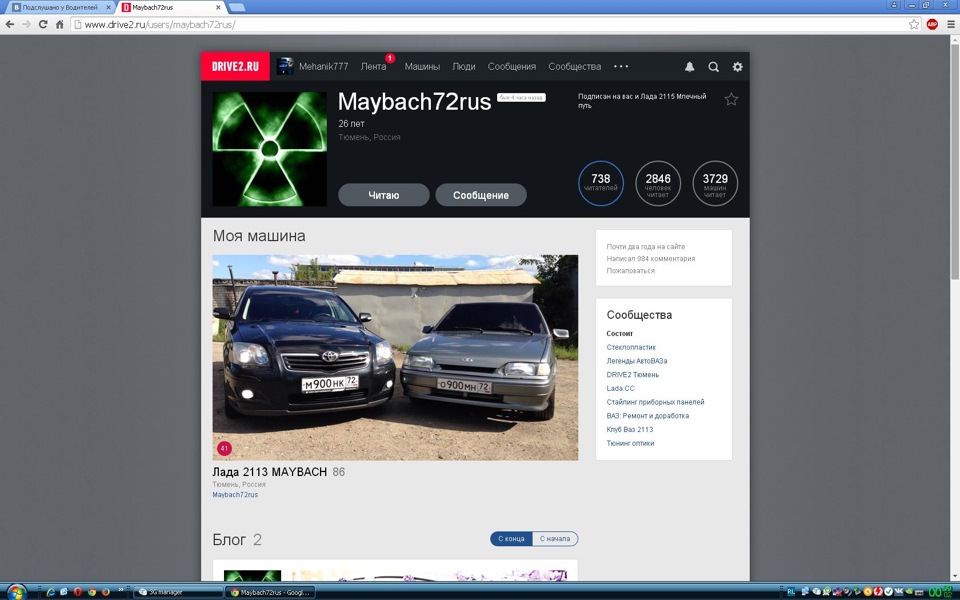The height and width of the screenshot is (600, 960).
Task: Open the Windows Start orb
Action: [16, 593]
